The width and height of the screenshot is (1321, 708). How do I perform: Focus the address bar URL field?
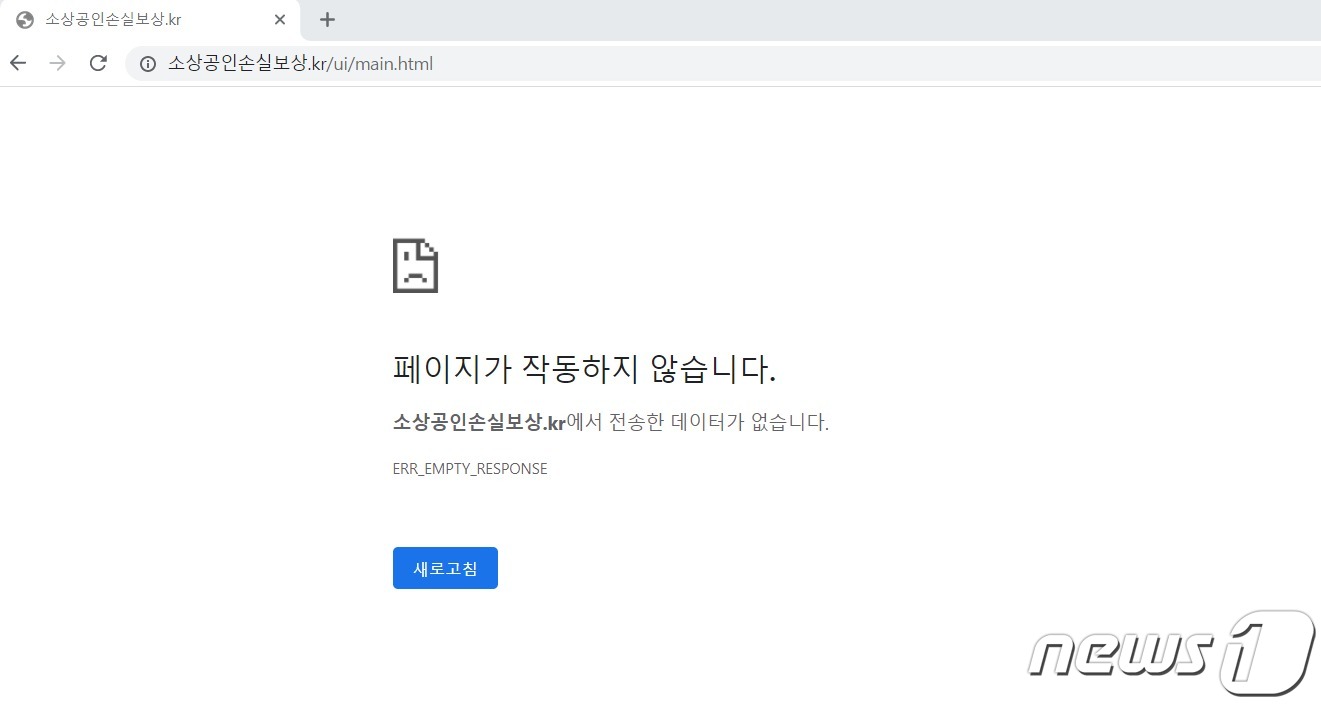(800, 64)
